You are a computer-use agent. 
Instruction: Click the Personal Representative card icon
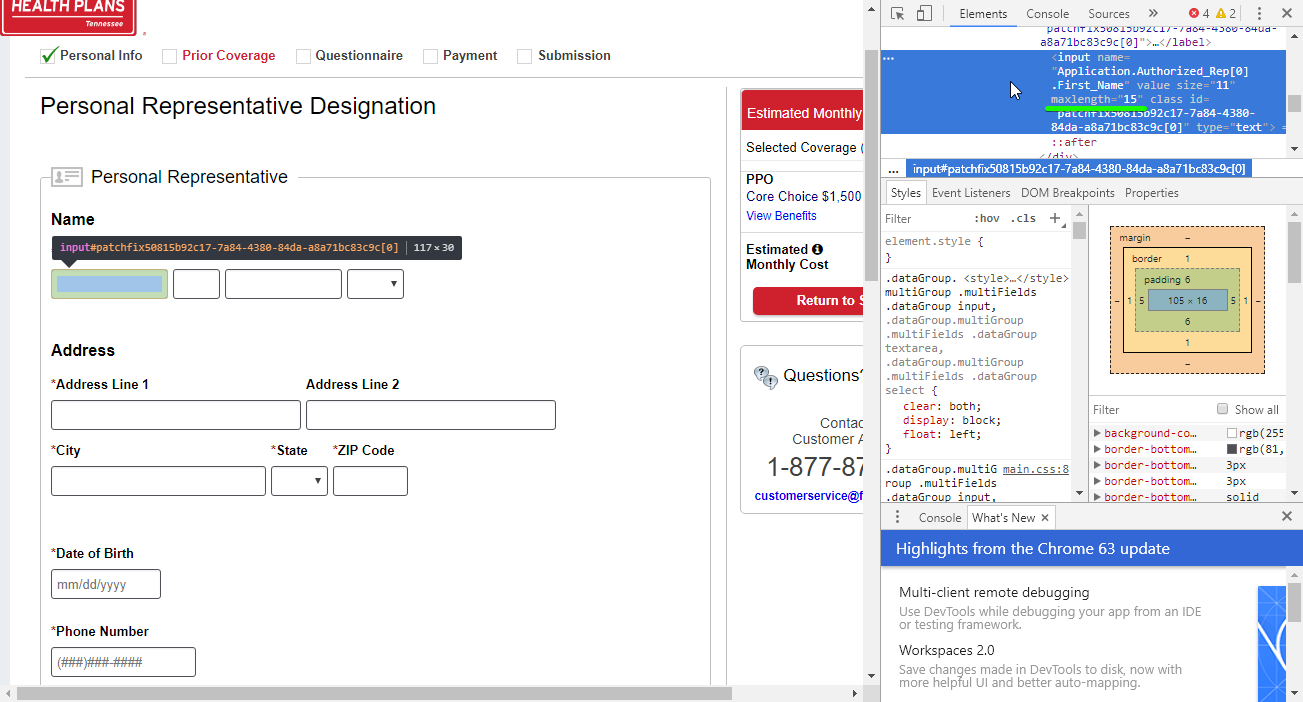[66, 177]
